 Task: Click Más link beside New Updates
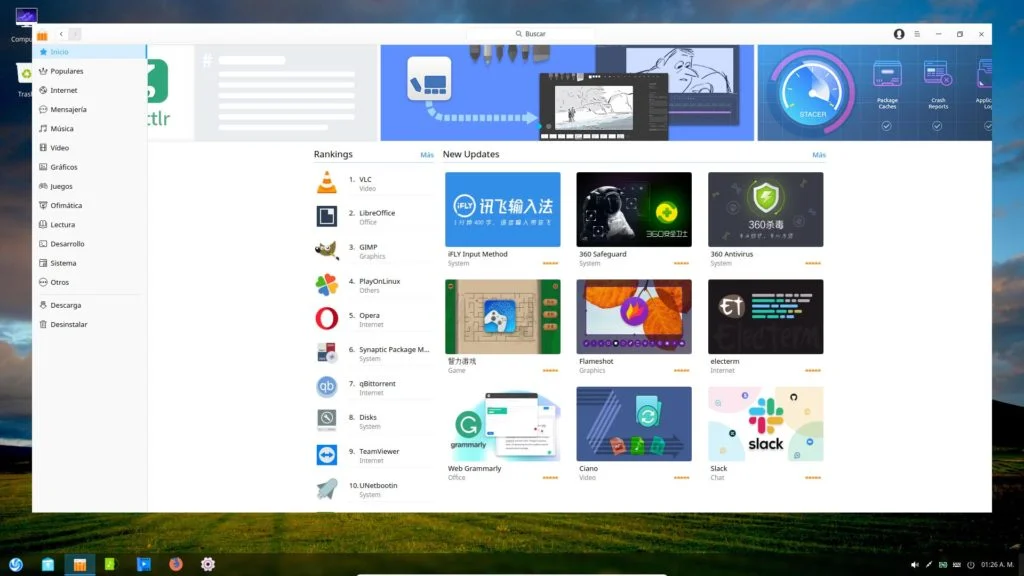point(819,155)
